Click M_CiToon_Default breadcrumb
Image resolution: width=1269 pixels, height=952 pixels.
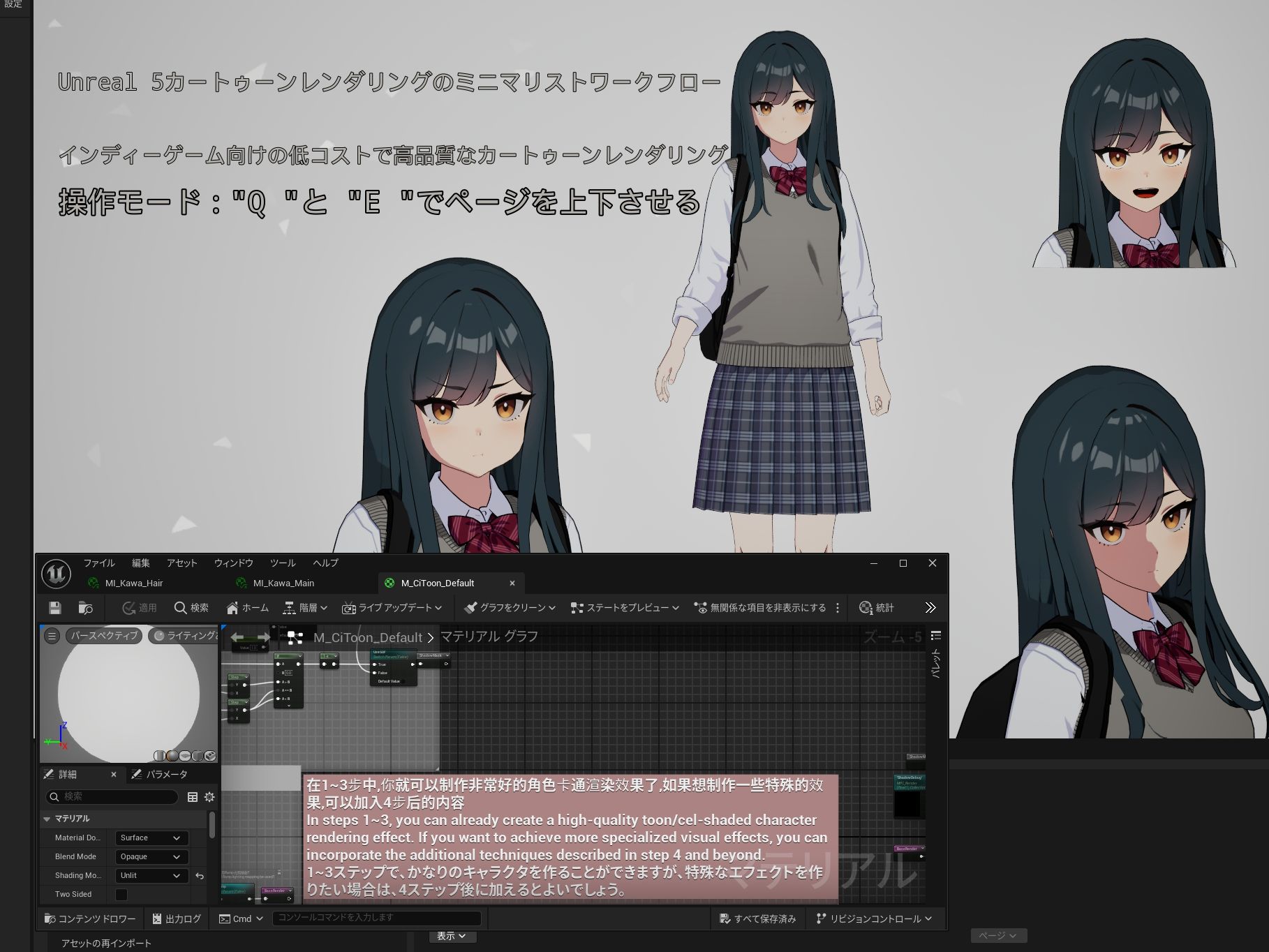pos(368,637)
